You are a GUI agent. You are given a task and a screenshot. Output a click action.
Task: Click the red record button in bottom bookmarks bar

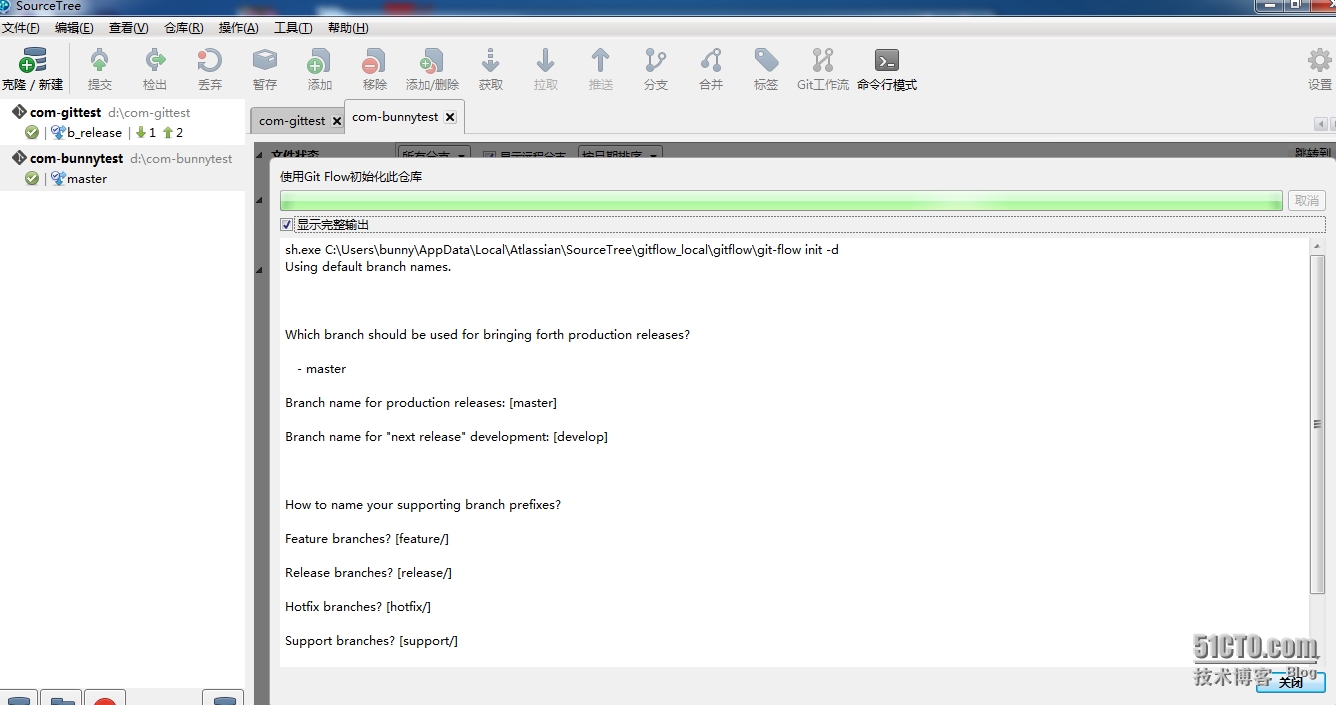click(105, 698)
